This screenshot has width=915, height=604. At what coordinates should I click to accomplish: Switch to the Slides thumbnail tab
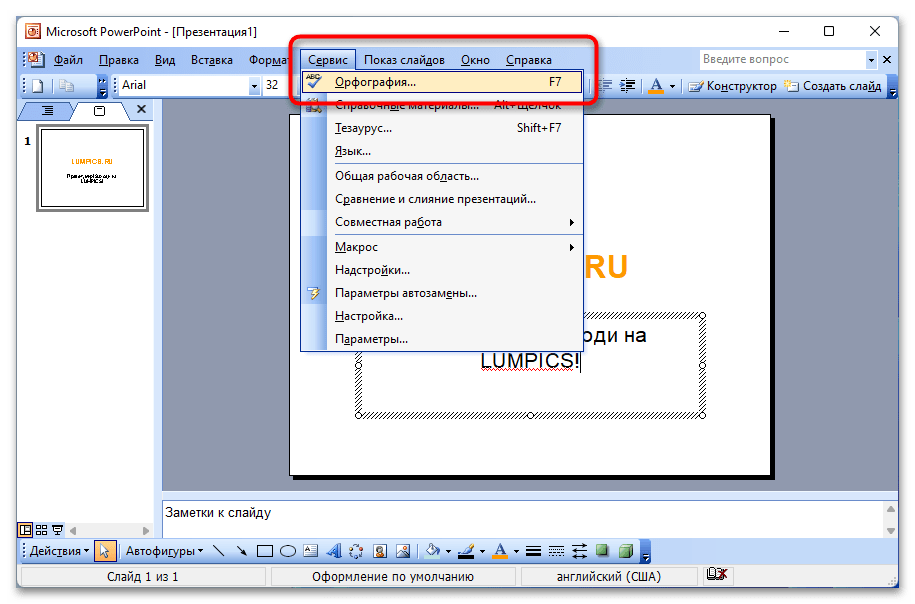coord(99,110)
